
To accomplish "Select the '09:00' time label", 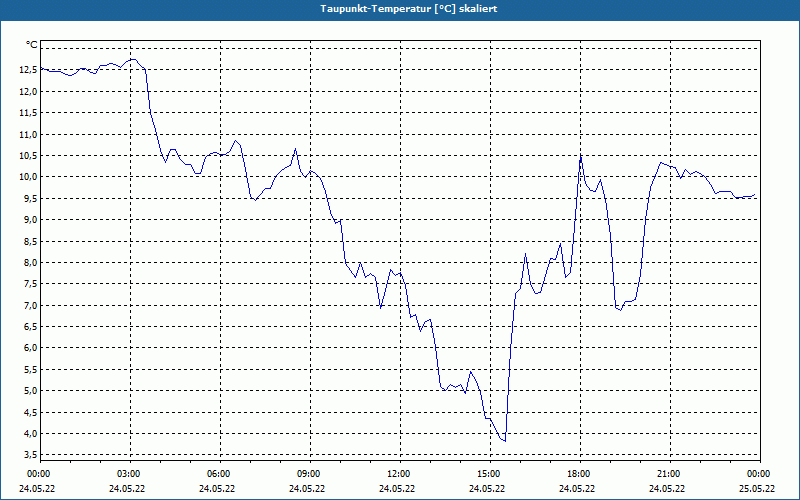I will pos(308,474).
